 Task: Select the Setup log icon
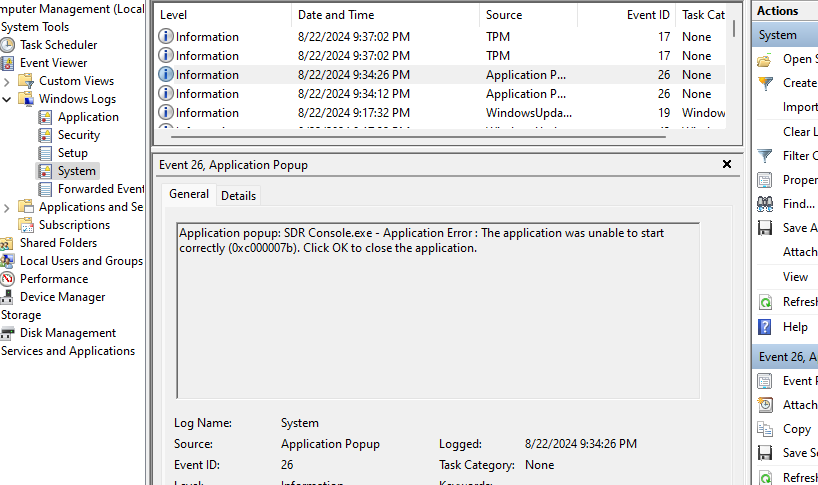[x=45, y=153]
